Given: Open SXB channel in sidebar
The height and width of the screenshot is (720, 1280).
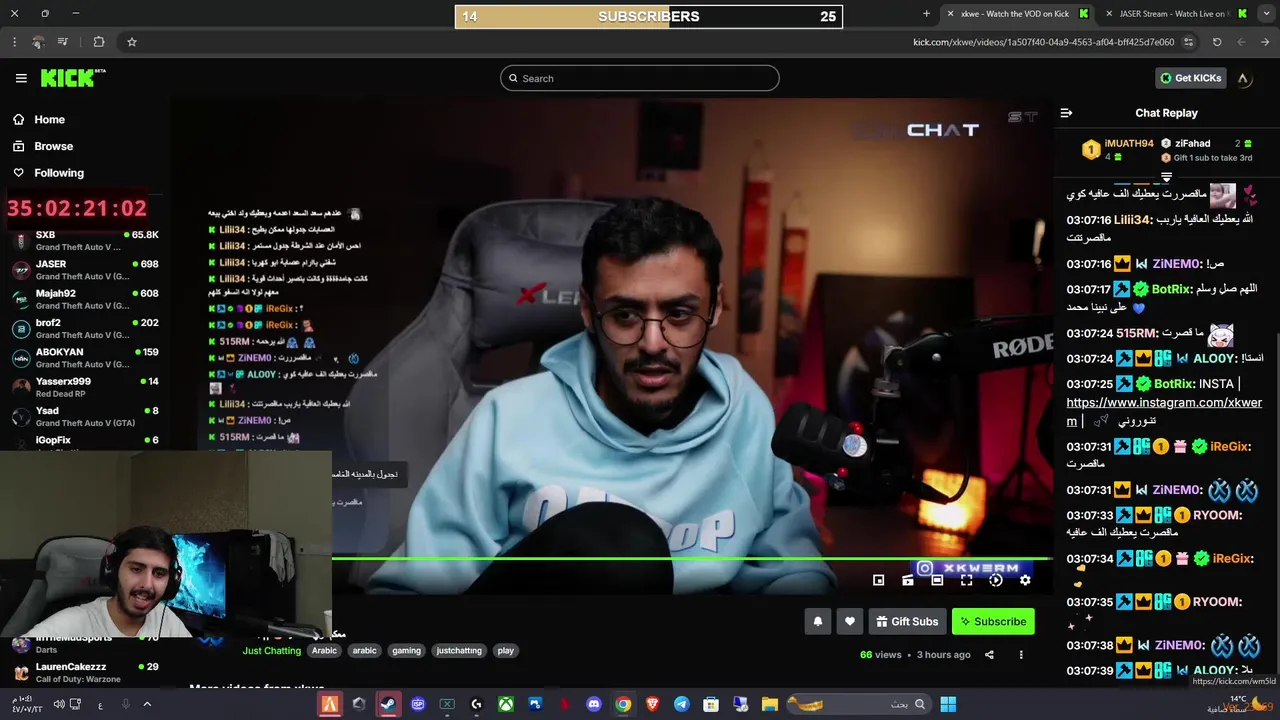Looking at the screenshot, I should (x=85, y=241).
